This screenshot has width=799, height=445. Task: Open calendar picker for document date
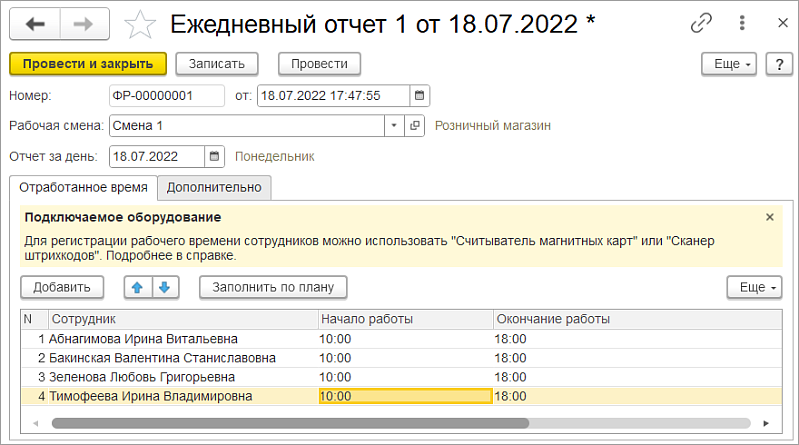pos(419,95)
